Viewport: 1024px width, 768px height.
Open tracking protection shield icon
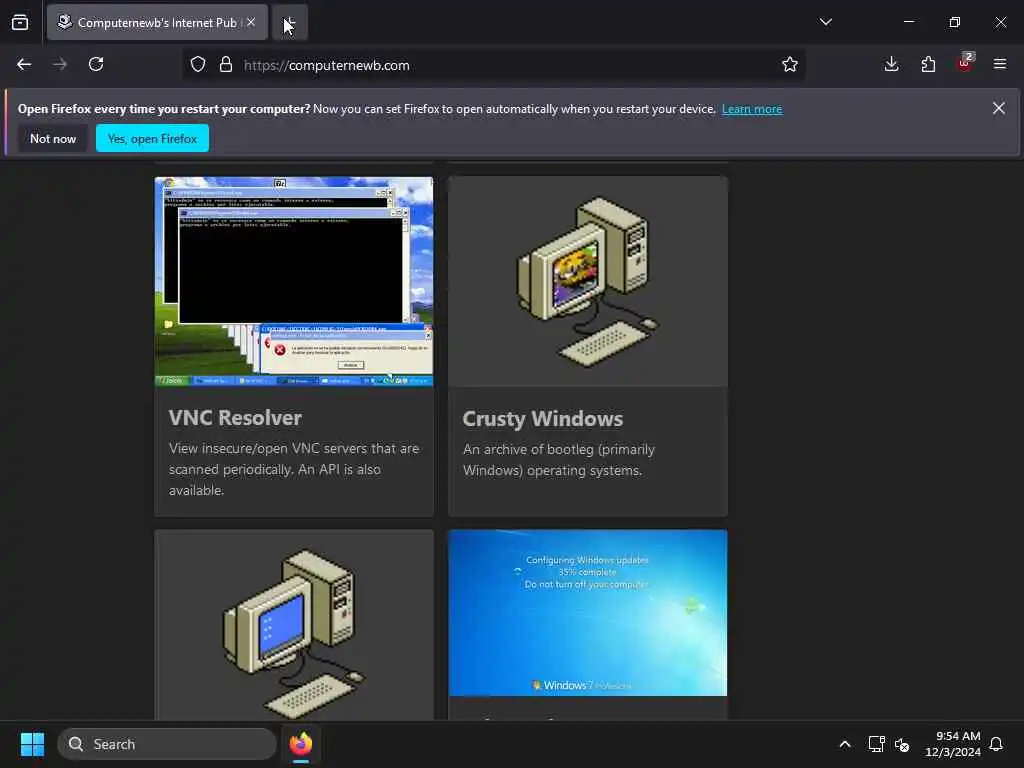coord(198,65)
